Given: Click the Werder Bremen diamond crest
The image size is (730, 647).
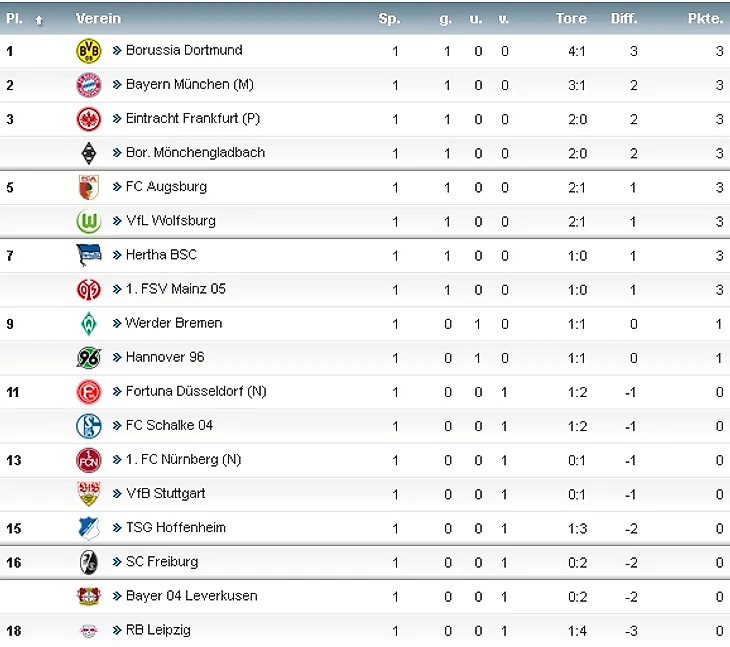Looking at the screenshot, I should 88,324.
